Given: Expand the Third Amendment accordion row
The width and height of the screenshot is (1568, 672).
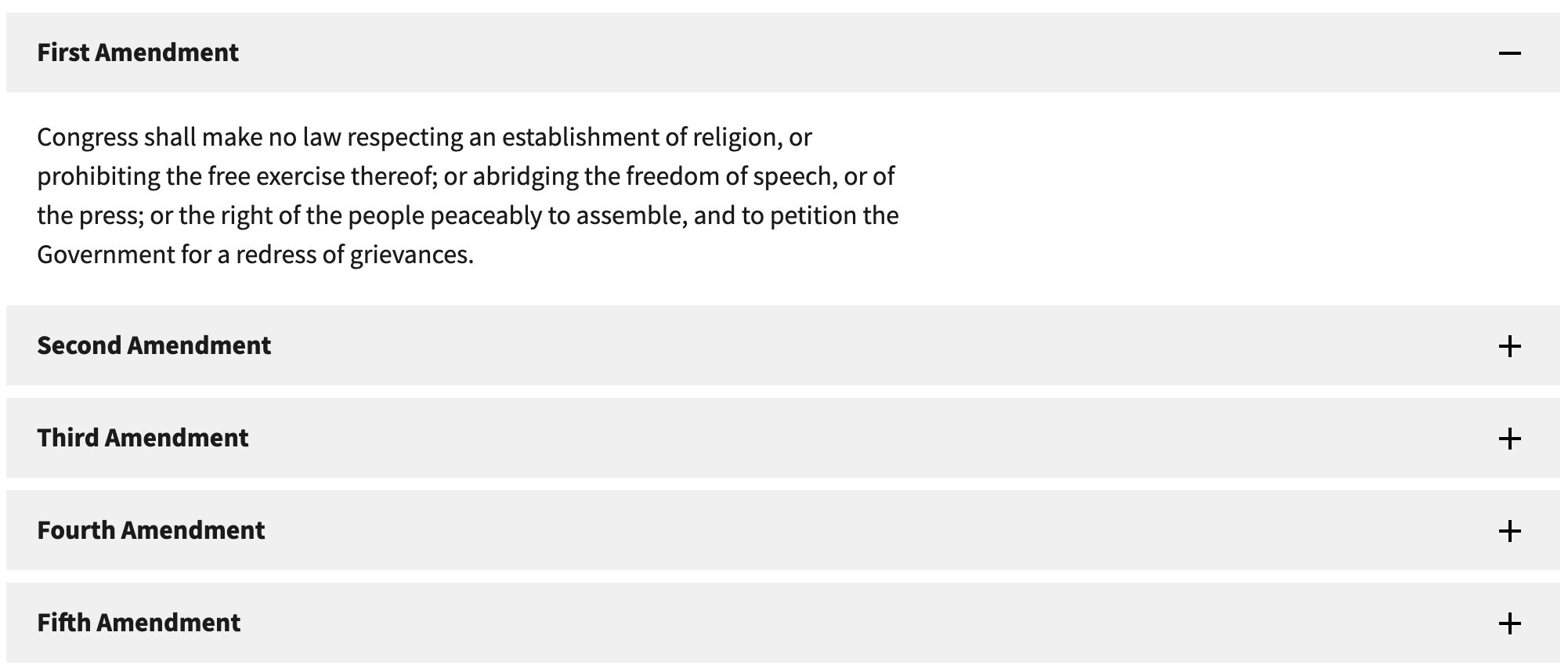Looking at the screenshot, I should point(783,438).
